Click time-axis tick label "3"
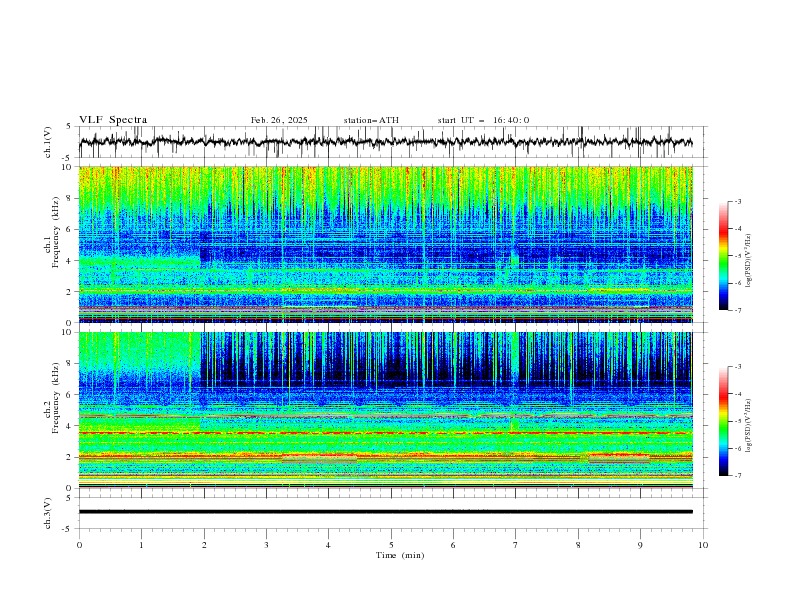Viewport: 792px width, 612px height. (x=266, y=545)
